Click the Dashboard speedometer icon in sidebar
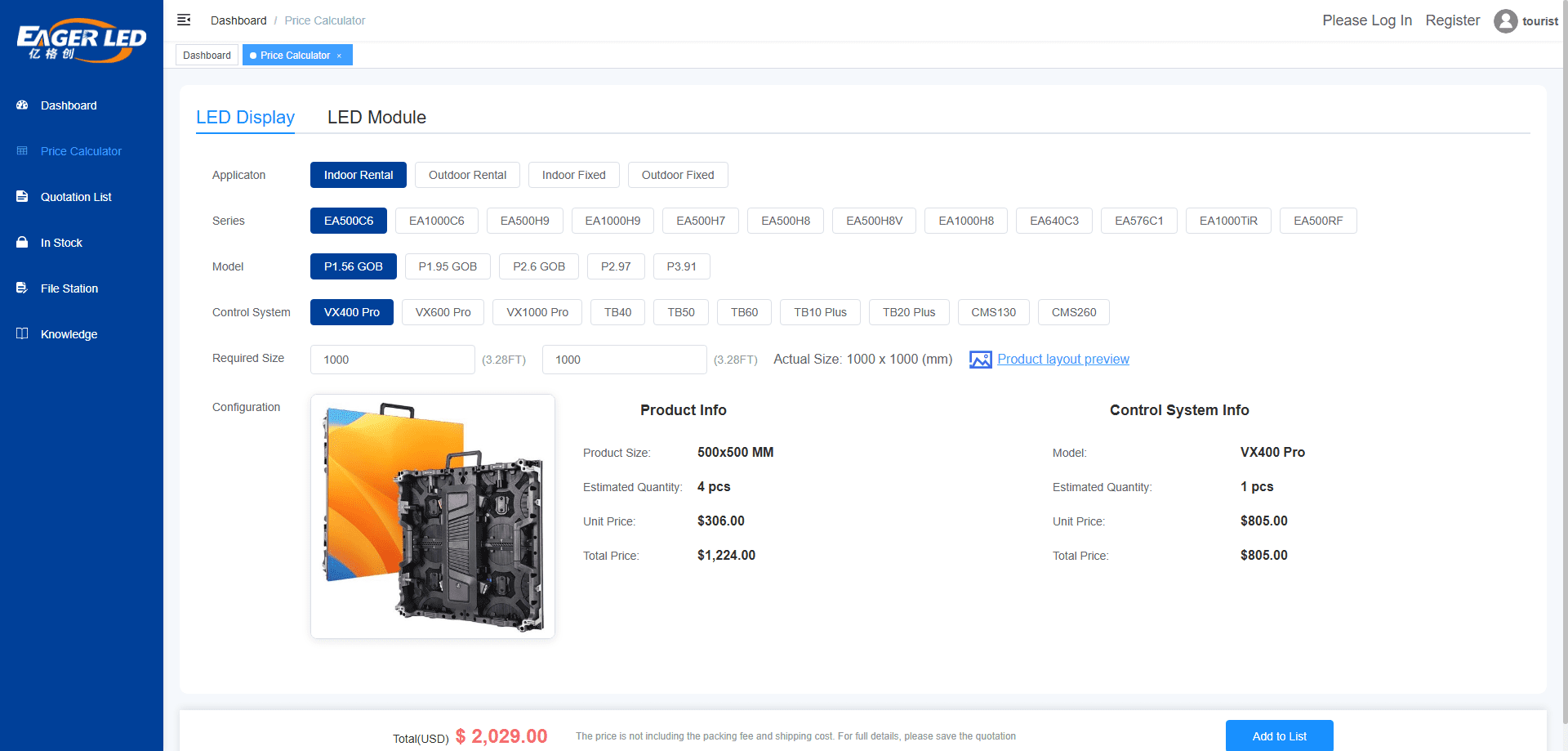This screenshot has height=751, width=1568. [x=22, y=105]
